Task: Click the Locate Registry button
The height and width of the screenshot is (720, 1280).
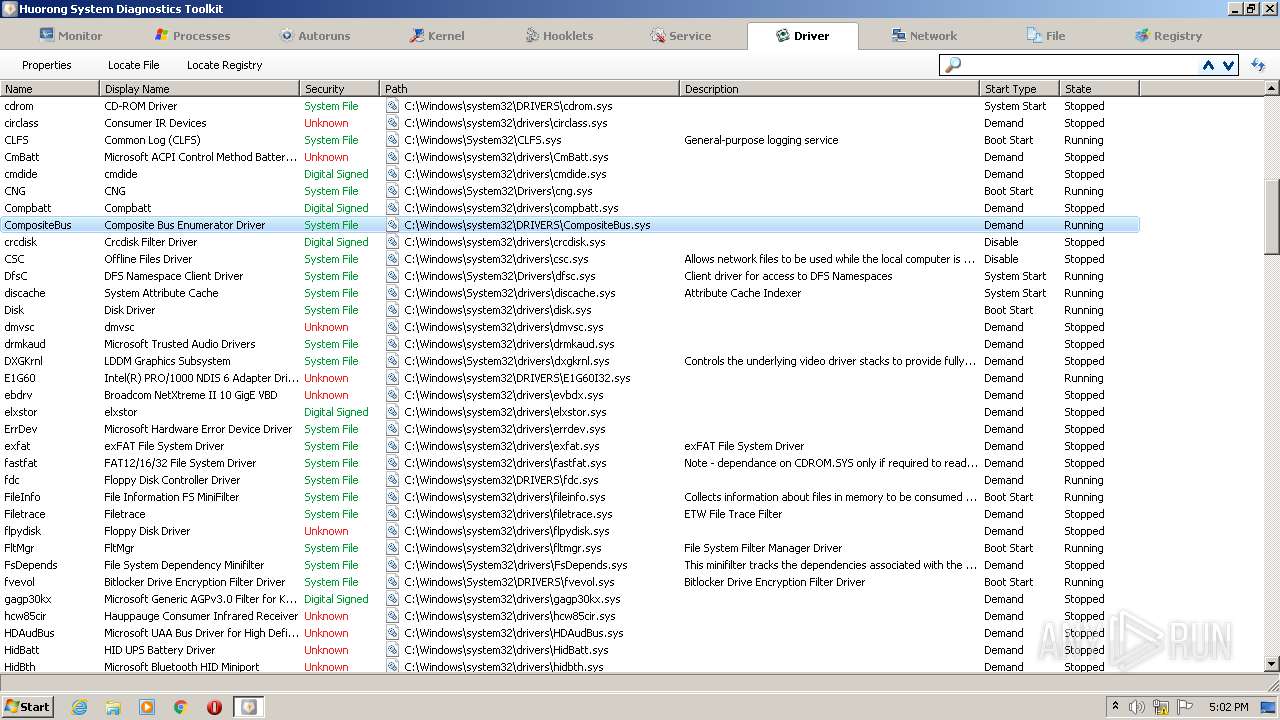Action: tap(224, 65)
